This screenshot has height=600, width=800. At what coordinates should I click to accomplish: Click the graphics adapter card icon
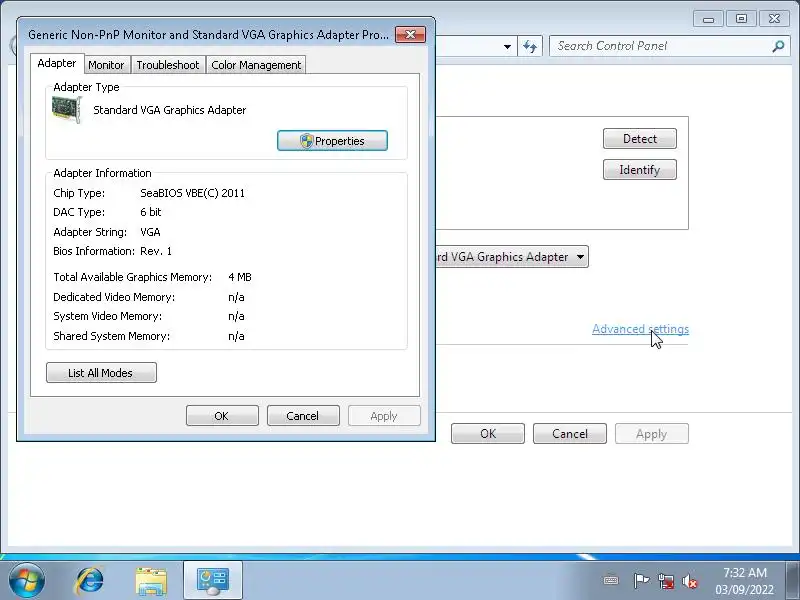(67, 109)
